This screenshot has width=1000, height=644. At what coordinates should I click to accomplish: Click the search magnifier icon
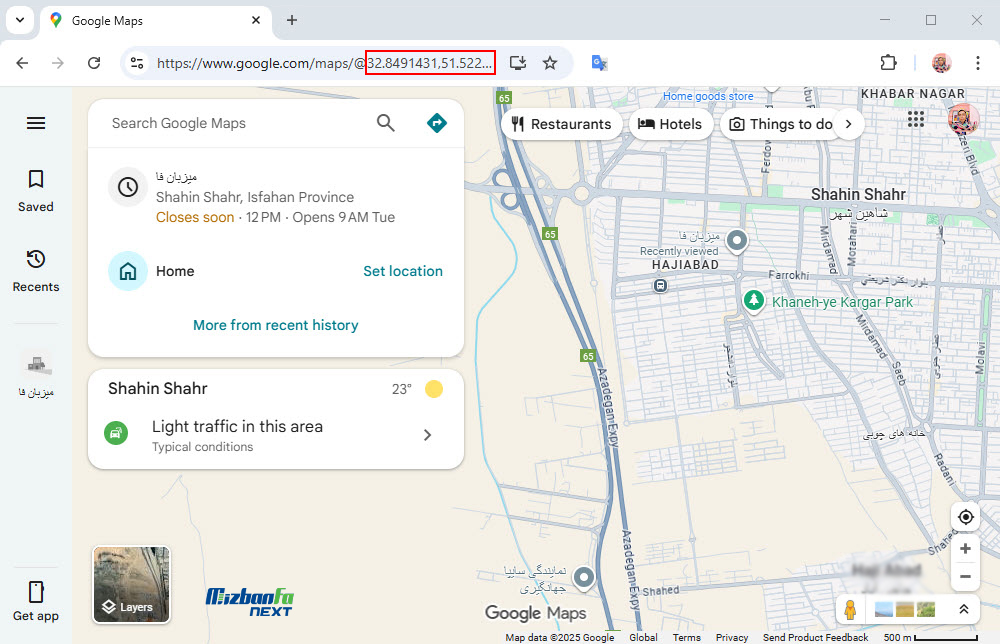[x=386, y=123]
